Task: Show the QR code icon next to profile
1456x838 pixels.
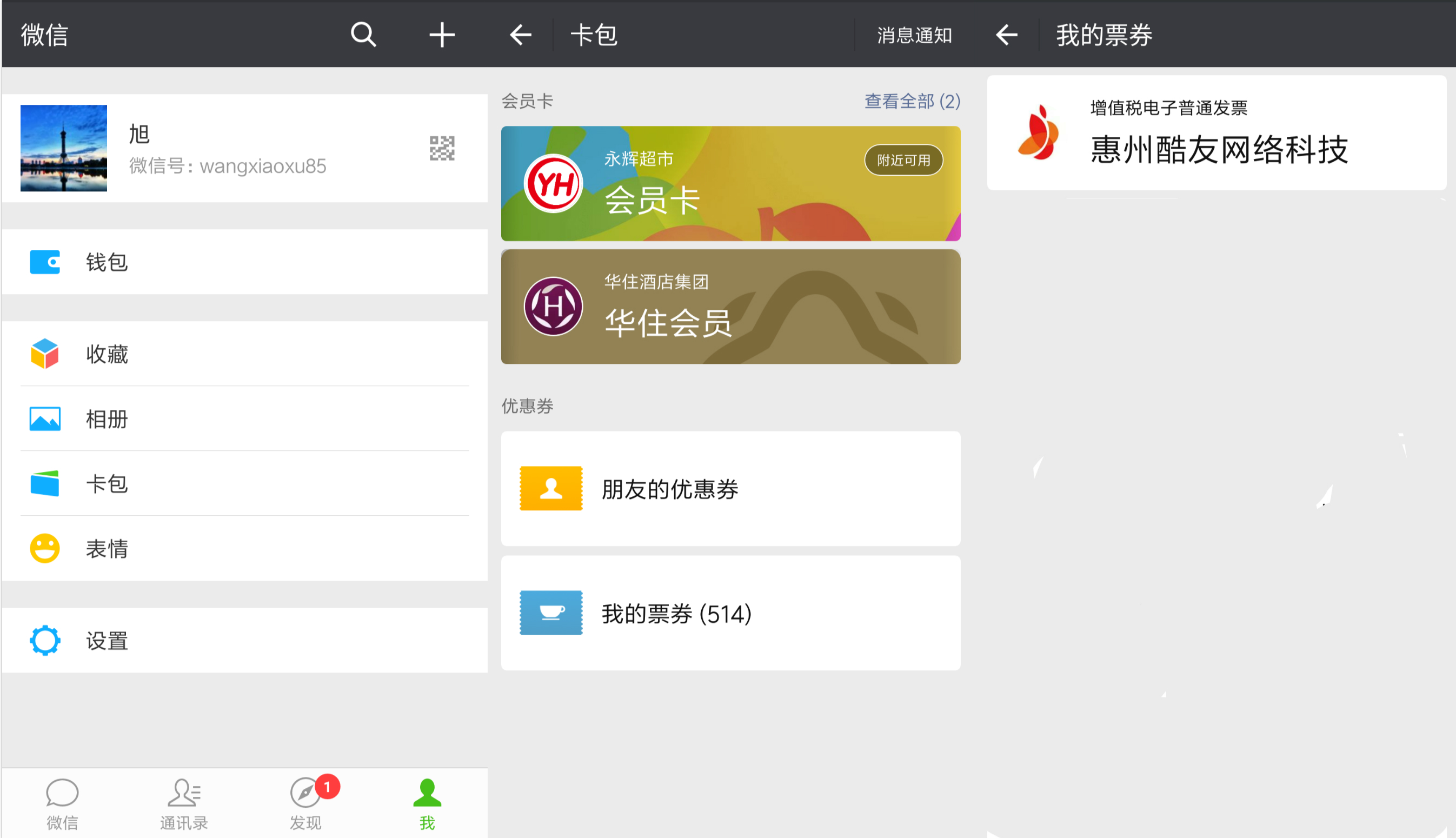Action: coord(442,149)
